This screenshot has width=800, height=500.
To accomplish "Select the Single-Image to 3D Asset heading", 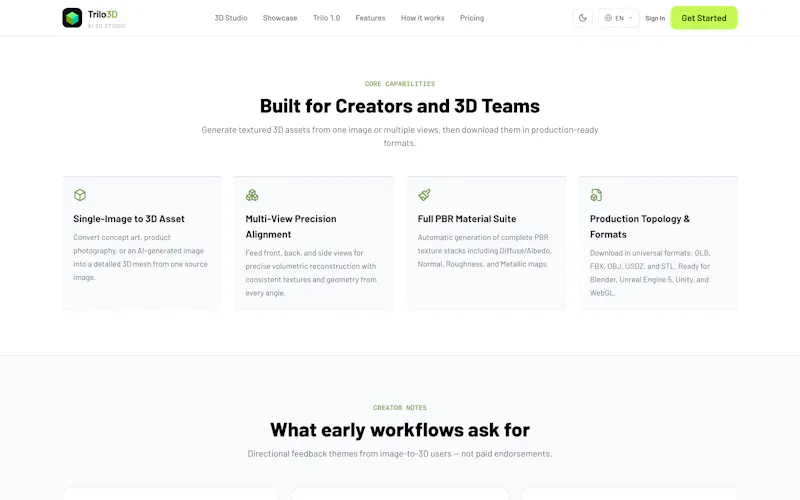I will [x=129, y=219].
